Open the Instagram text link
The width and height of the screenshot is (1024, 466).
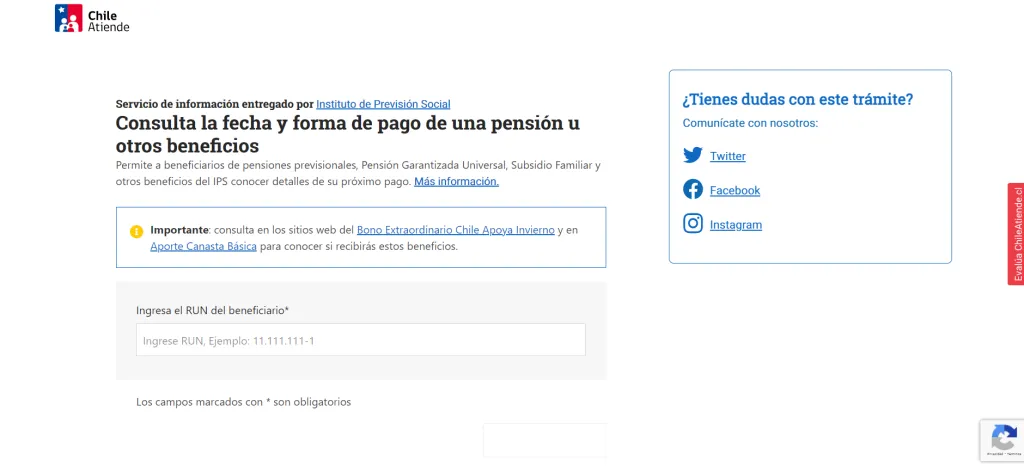tap(735, 225)
